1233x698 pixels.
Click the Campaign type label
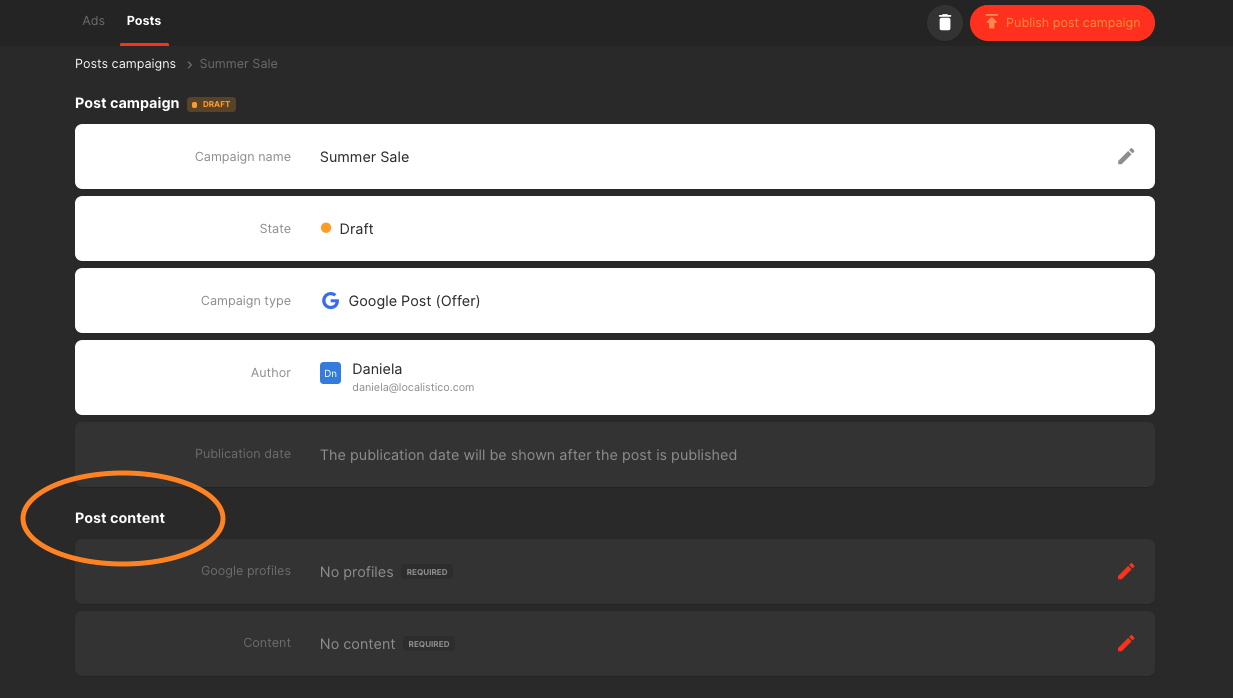click(x=246, y=301)
